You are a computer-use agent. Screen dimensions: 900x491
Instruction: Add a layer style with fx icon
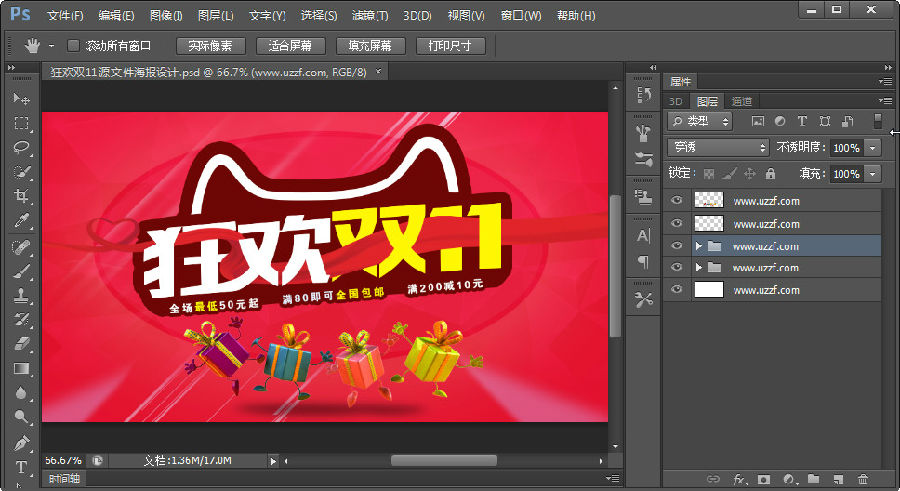(x=739, y=479)
